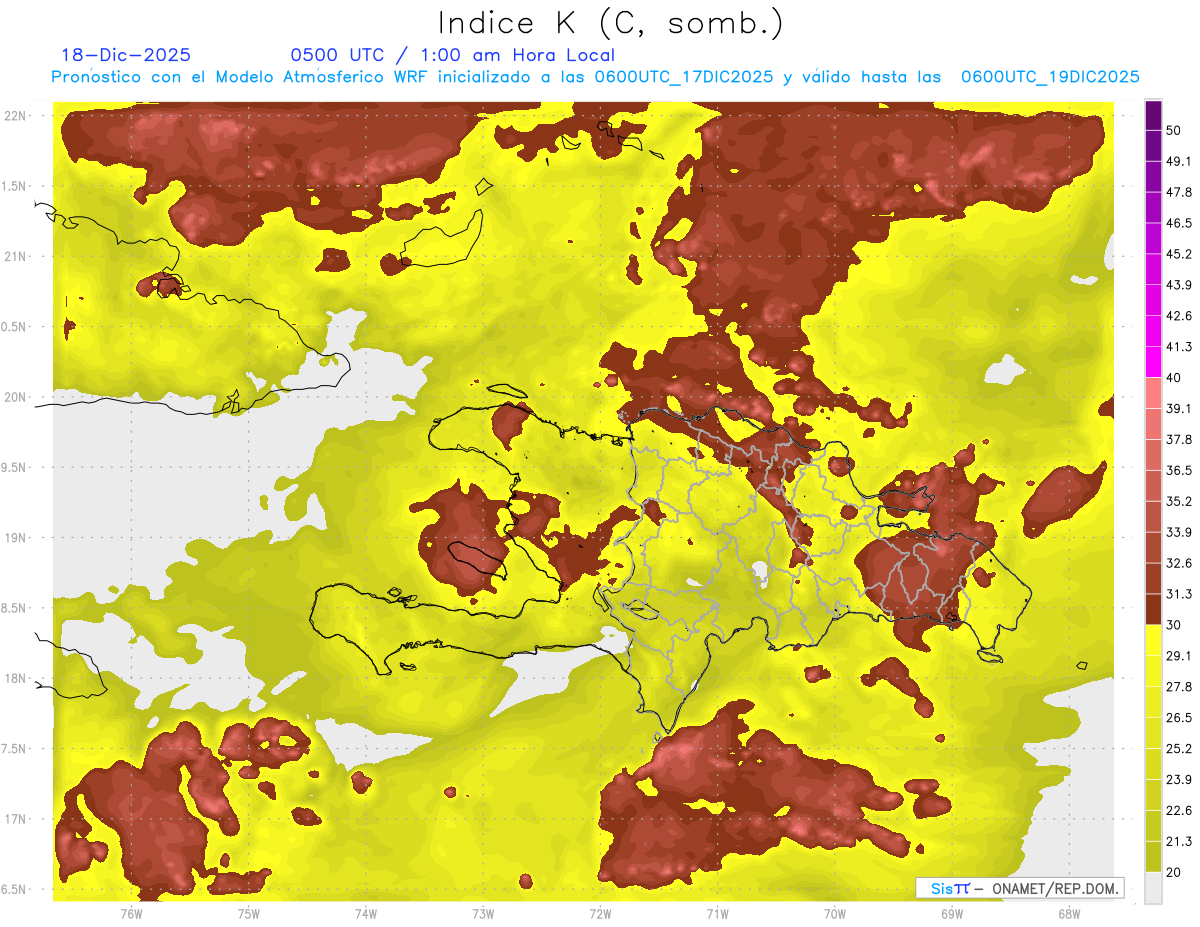Click the "19N" latitude label
The image size is (1200, 927).
15,538
